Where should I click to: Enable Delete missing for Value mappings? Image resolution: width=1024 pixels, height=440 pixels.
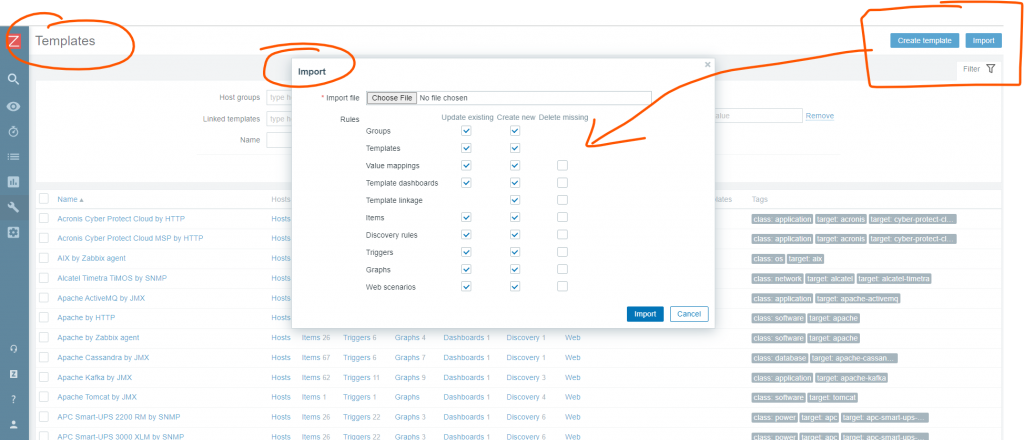[x=562, y=165]
